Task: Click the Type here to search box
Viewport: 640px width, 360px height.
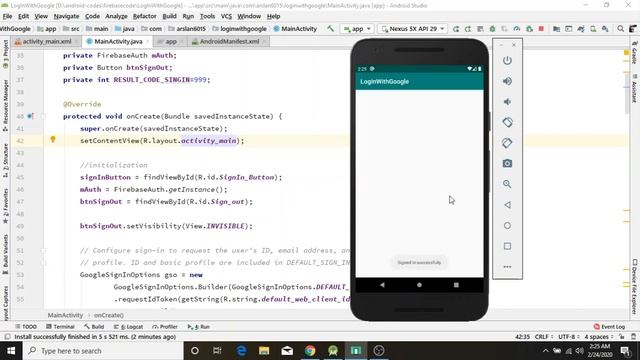Action: point(103,351)
